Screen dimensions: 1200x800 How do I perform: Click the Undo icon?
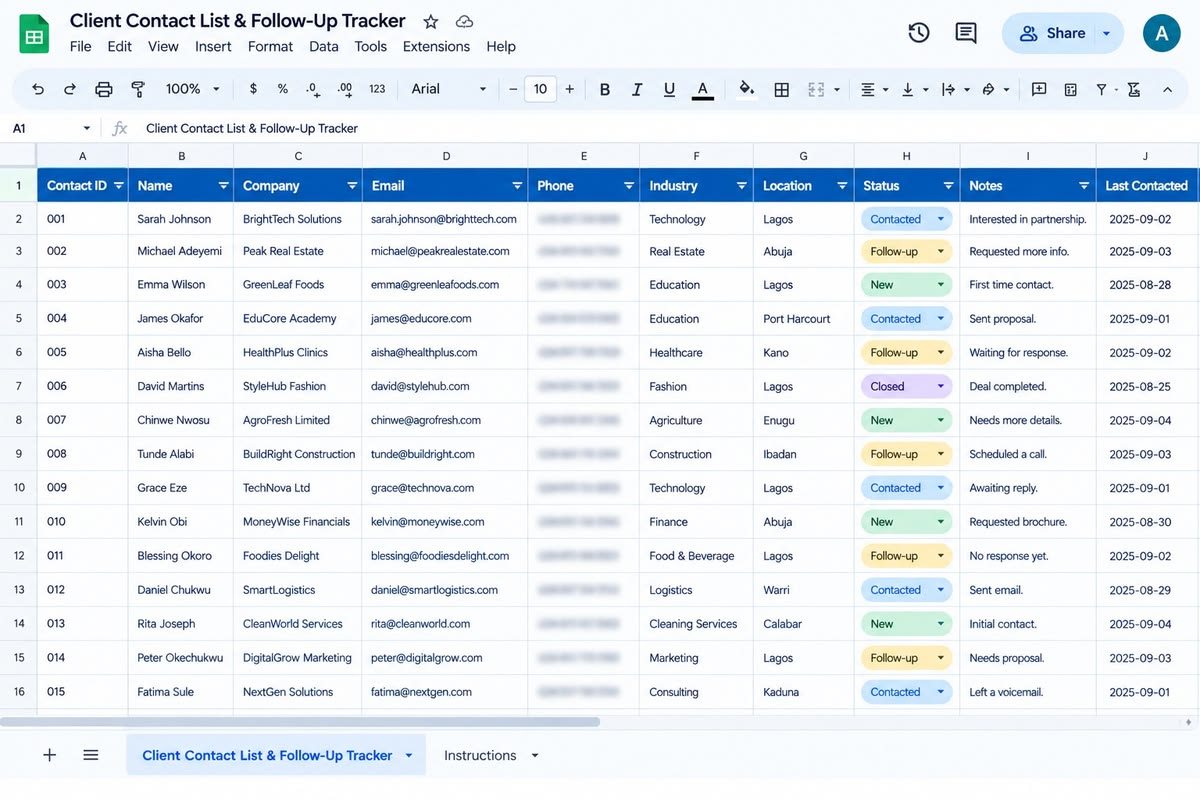click(38, 89)
